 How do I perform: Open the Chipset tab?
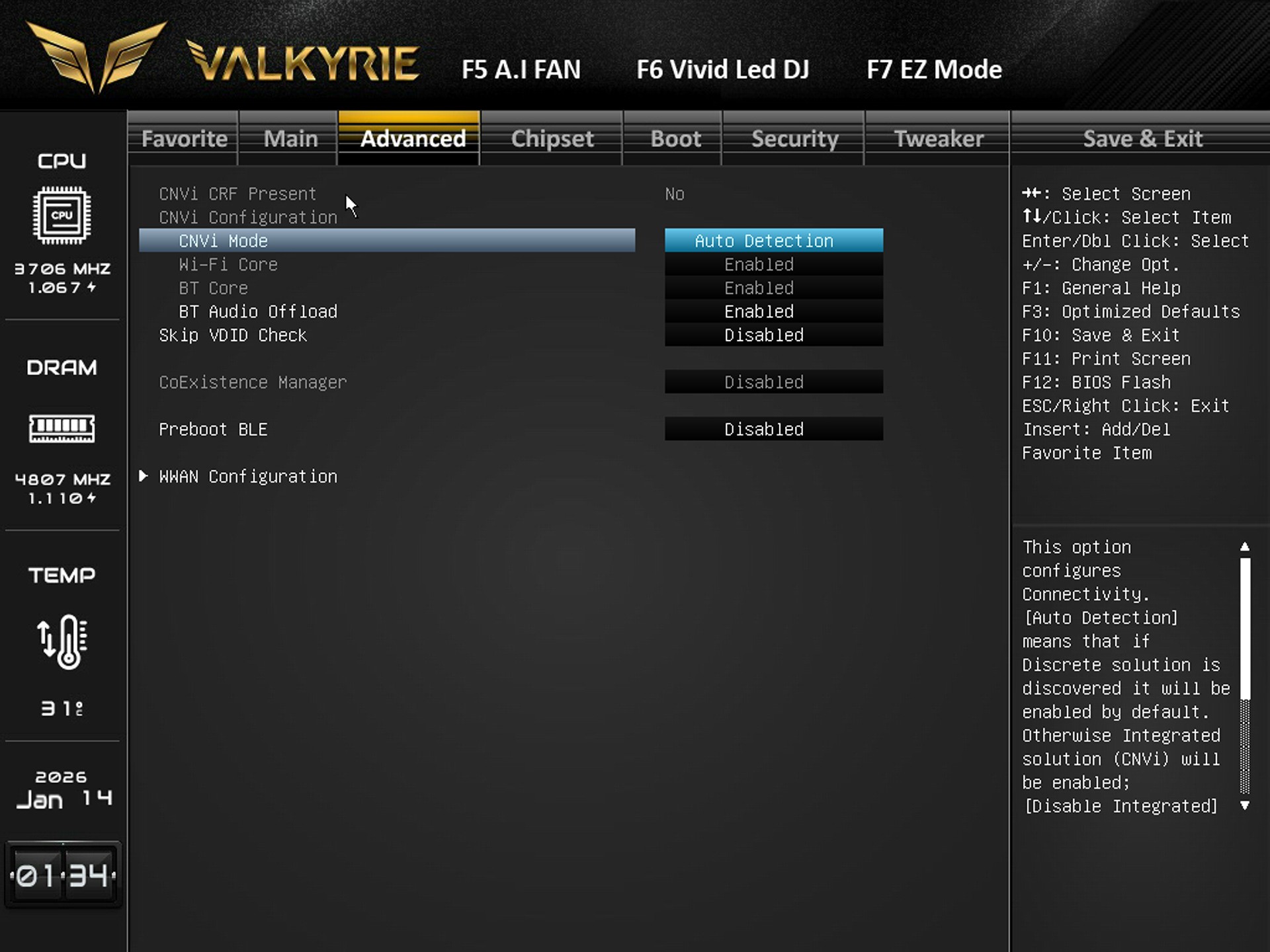(552, 139)
